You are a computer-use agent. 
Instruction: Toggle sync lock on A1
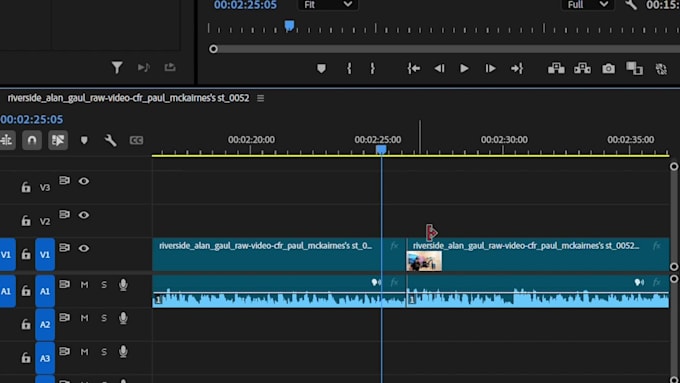tap(65, 285)
